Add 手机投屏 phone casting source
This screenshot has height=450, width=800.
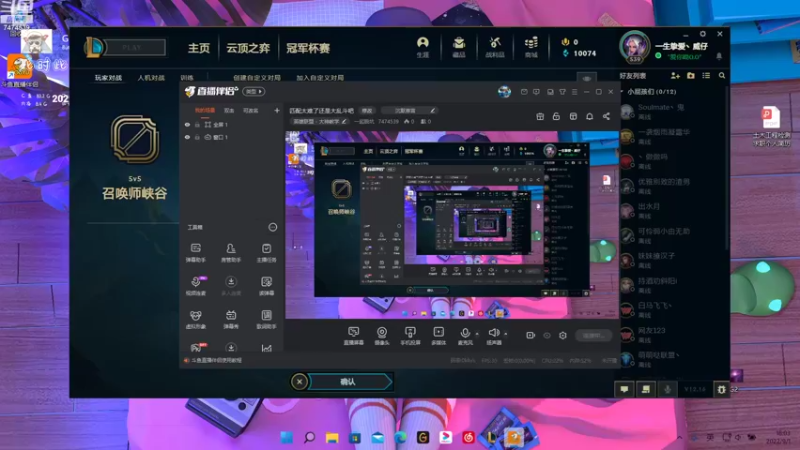410,336
